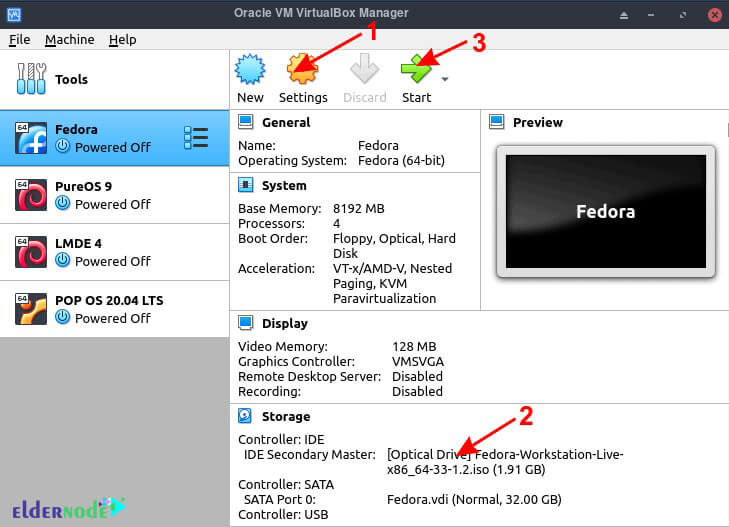
Task: Select POP OS 20.04 LTS entry
Action: [114, 309]
